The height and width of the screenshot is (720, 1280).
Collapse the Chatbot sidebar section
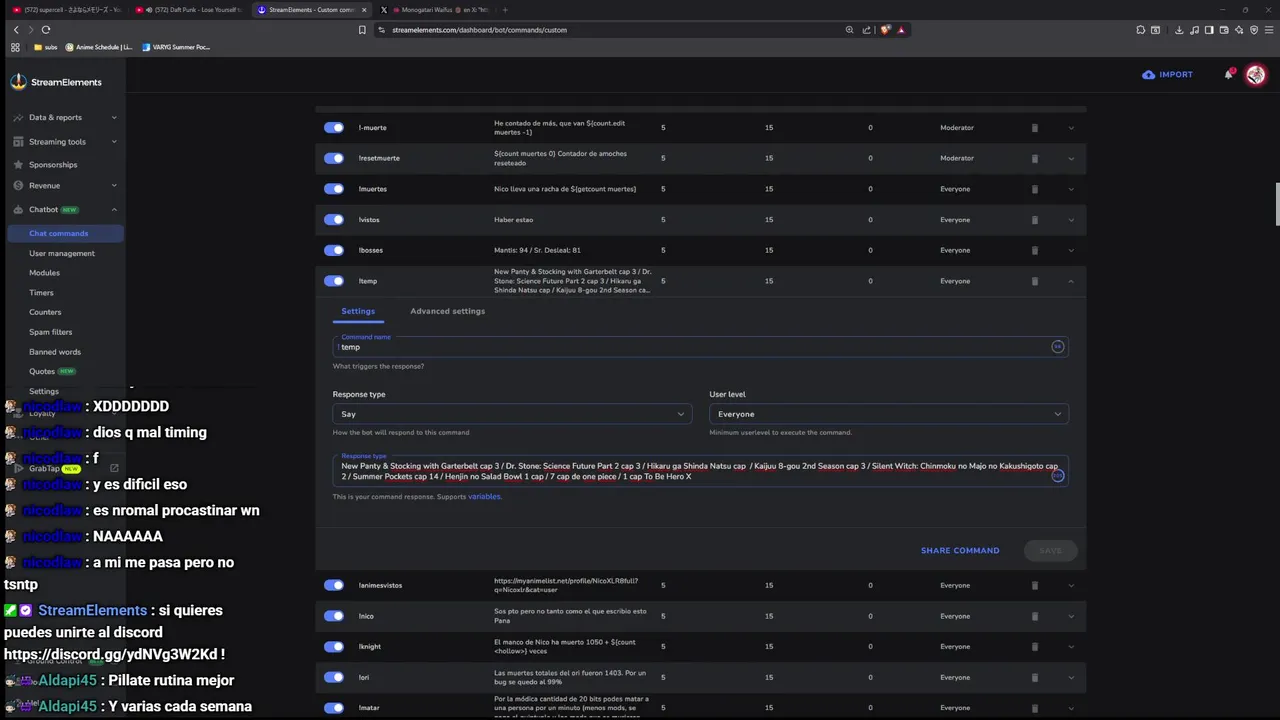[65, 210]
